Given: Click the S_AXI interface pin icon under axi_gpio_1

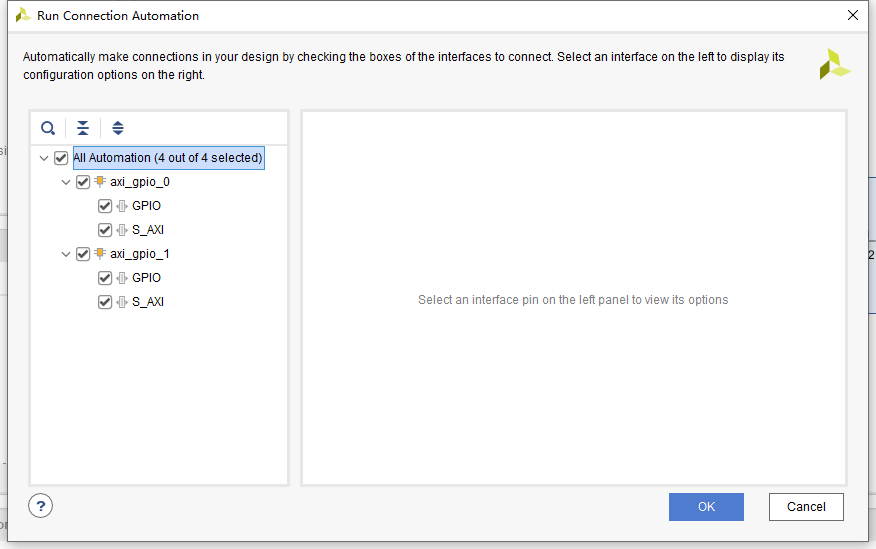Looking at the screenshot, I should (x=122, y=302).
